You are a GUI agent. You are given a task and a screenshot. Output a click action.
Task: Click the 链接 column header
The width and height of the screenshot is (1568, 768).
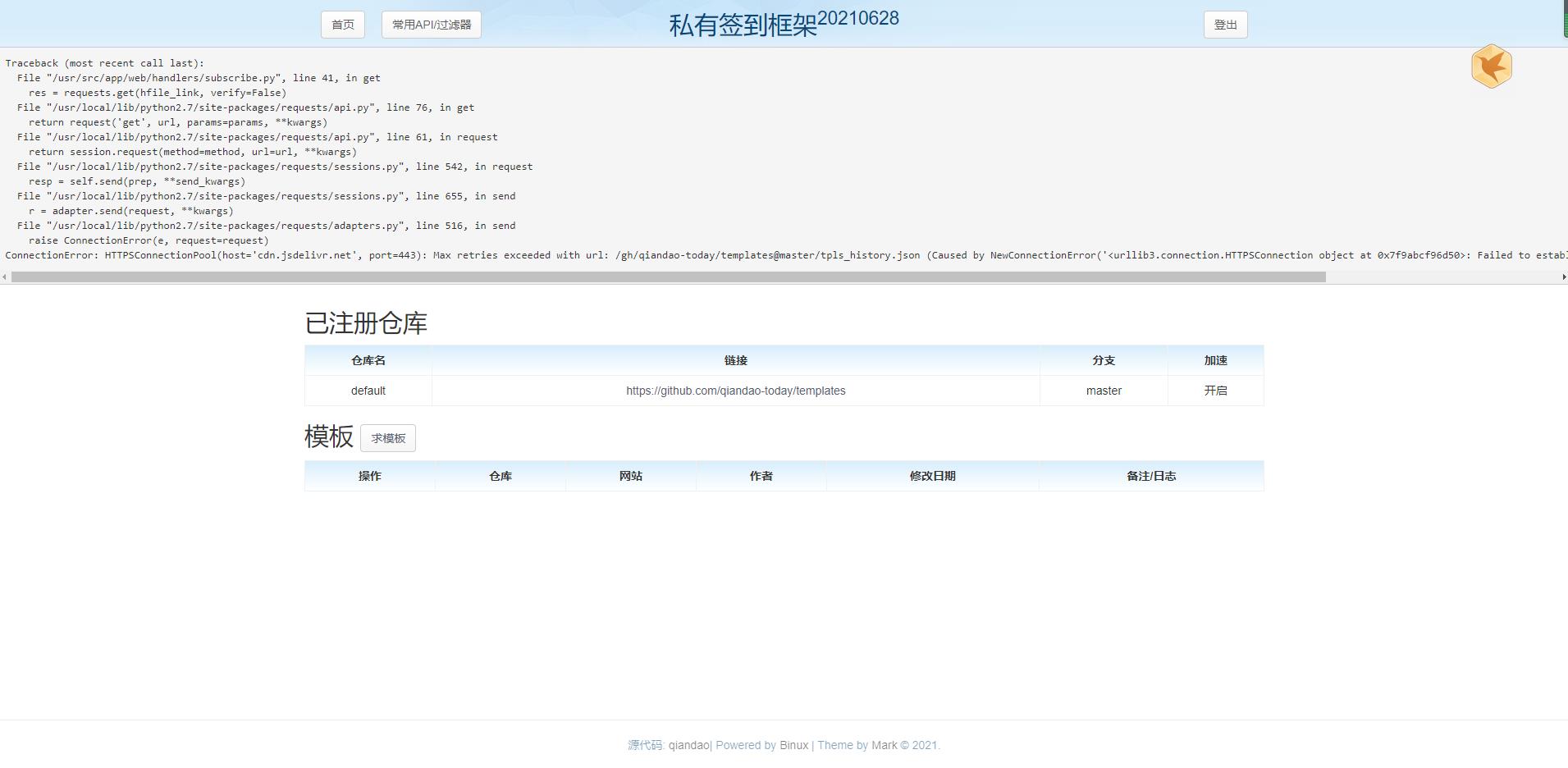pos(735,360)
